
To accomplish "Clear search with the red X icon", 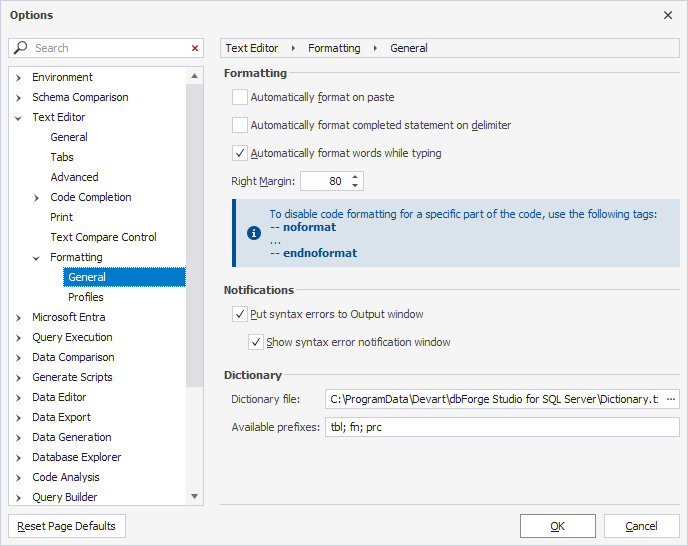I will [195, 48].
